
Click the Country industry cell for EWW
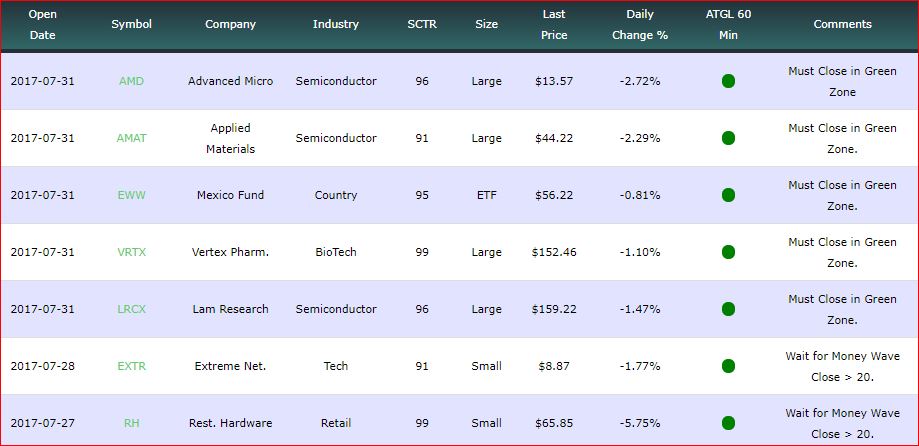tap(335, 195)
